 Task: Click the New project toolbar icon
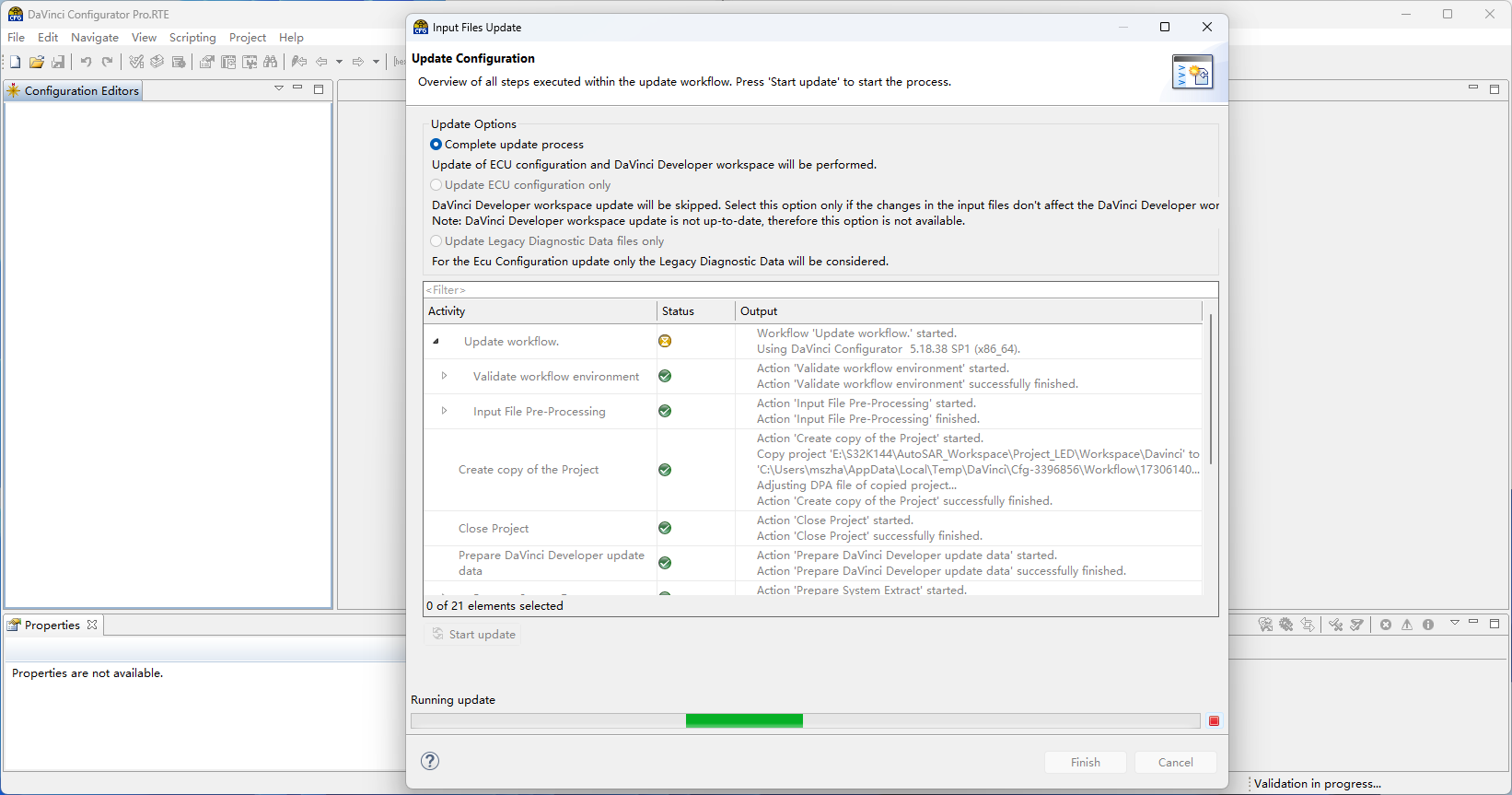tap(15, 62)
